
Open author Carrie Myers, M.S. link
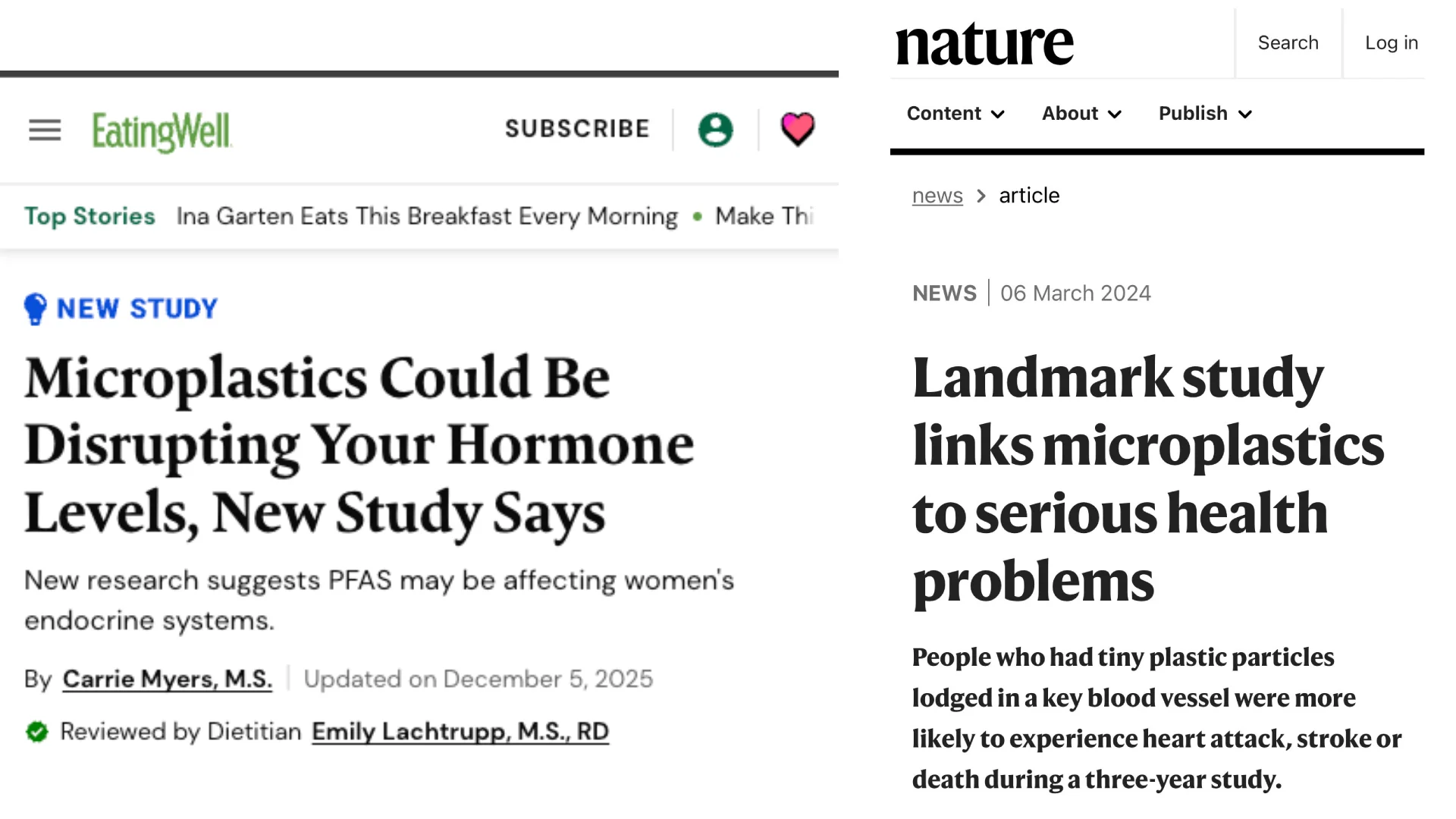click(x=167, y=679)
